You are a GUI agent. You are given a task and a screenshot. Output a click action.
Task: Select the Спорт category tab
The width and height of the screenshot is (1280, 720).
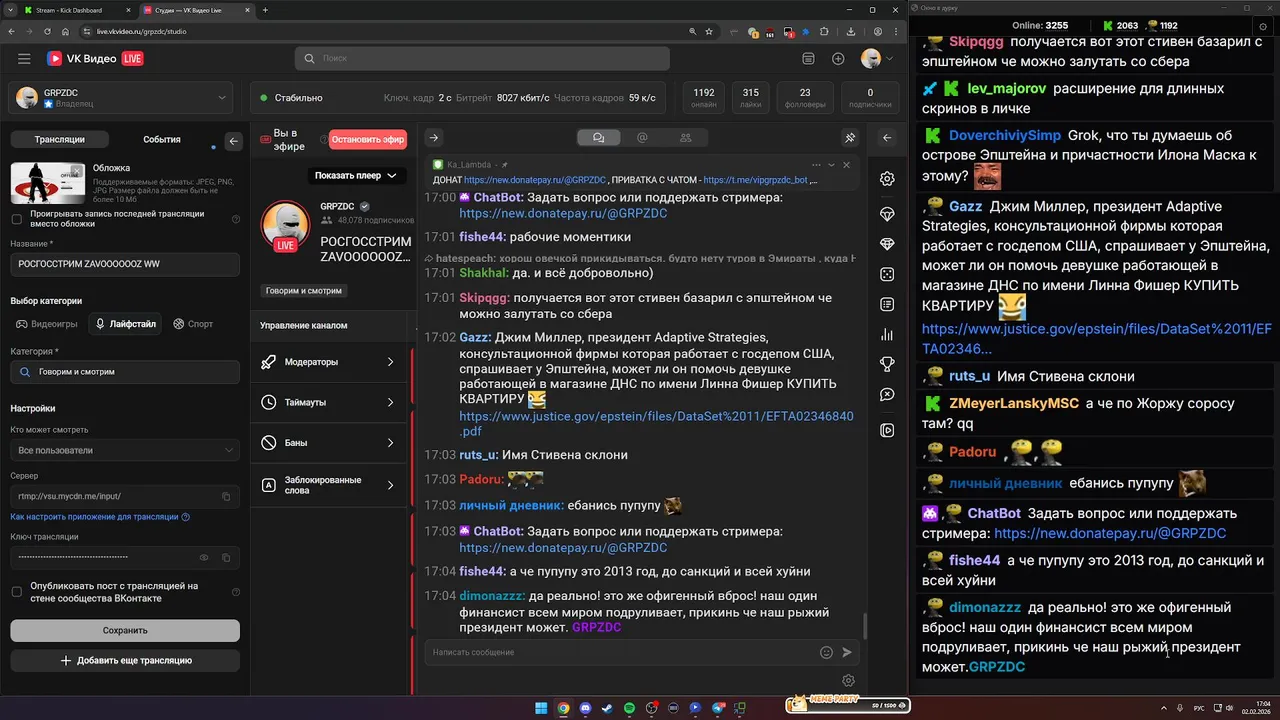193,324
